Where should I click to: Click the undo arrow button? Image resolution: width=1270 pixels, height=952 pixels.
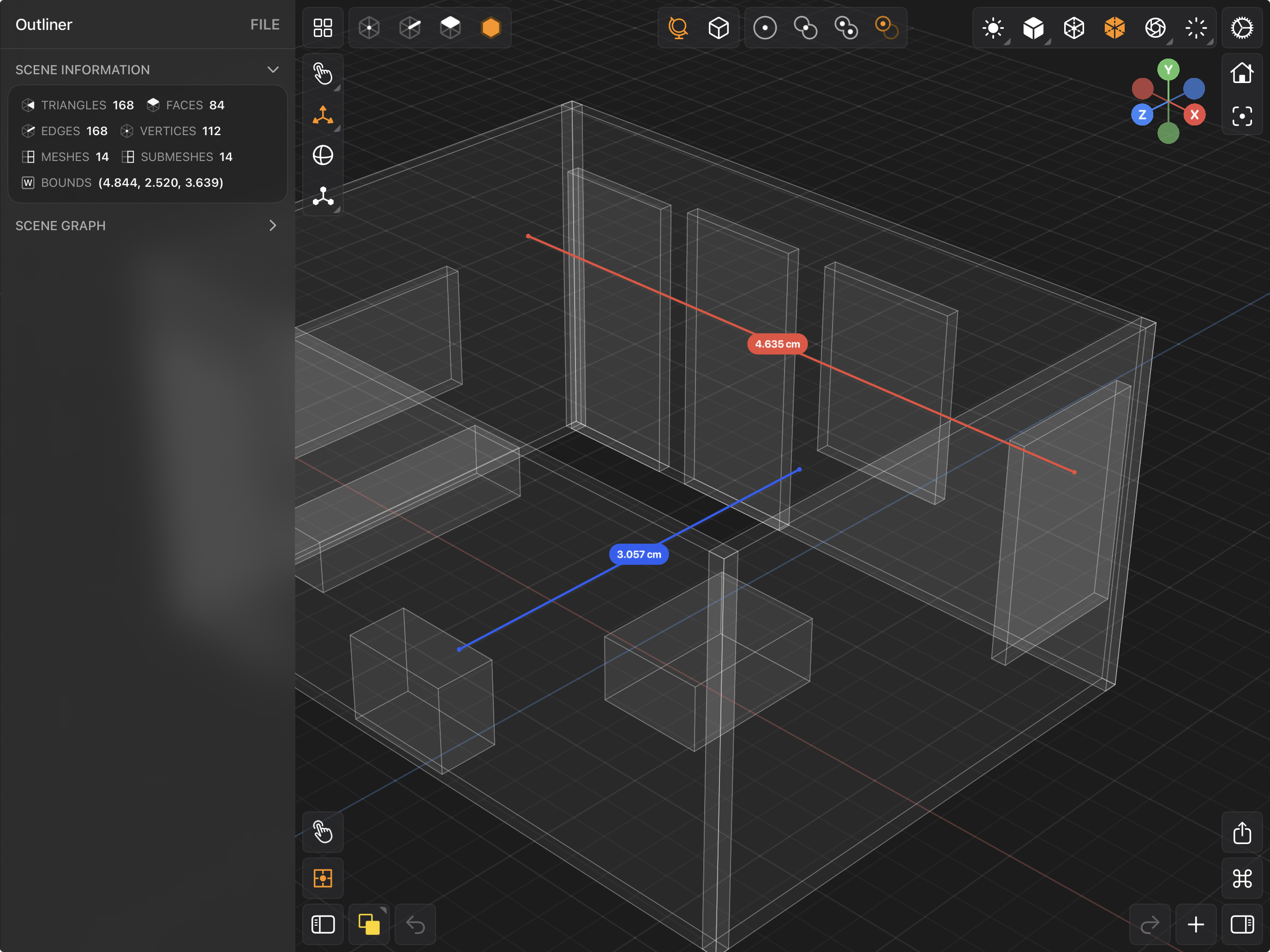point(415,924)
